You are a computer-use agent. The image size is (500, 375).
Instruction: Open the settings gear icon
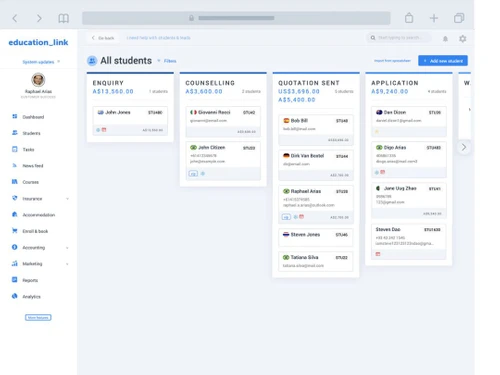click(x=463, y=39)
